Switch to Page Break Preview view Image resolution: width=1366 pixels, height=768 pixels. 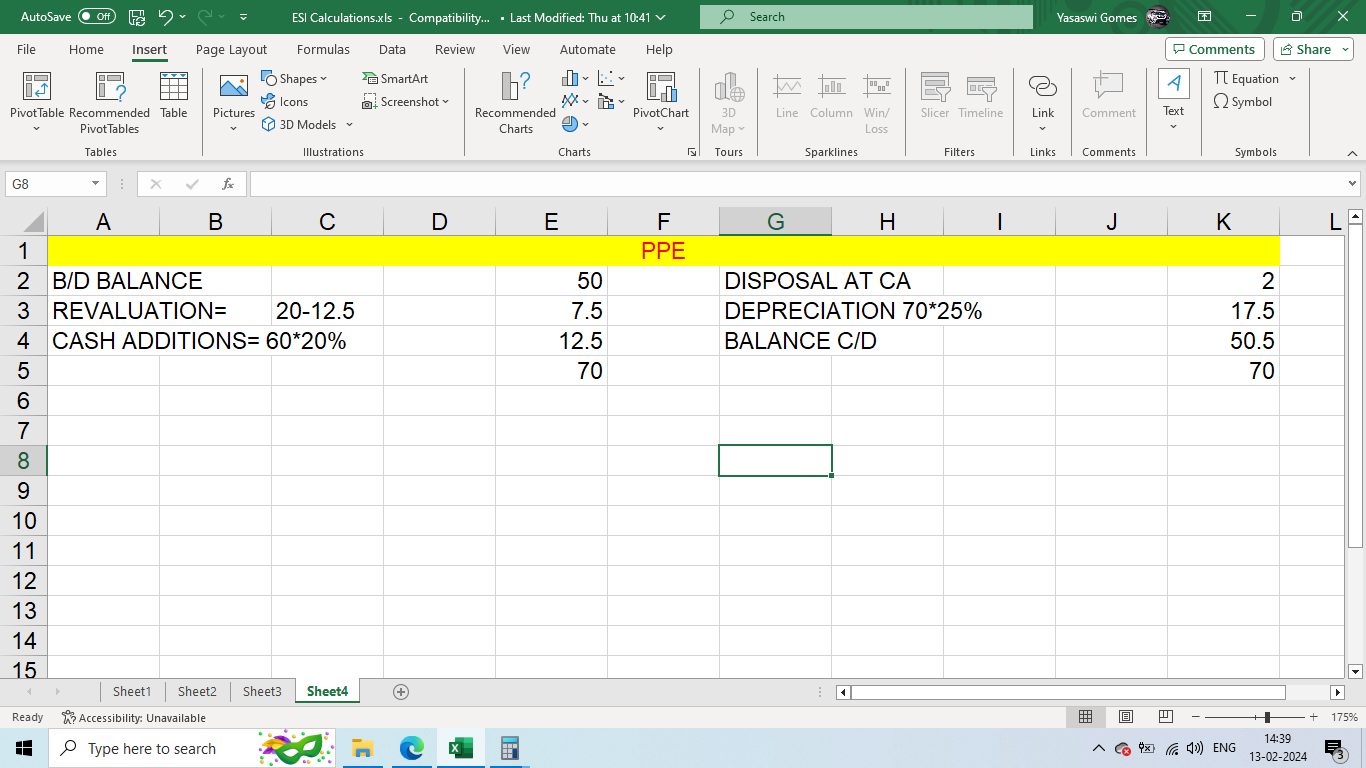click(1165, 717)
